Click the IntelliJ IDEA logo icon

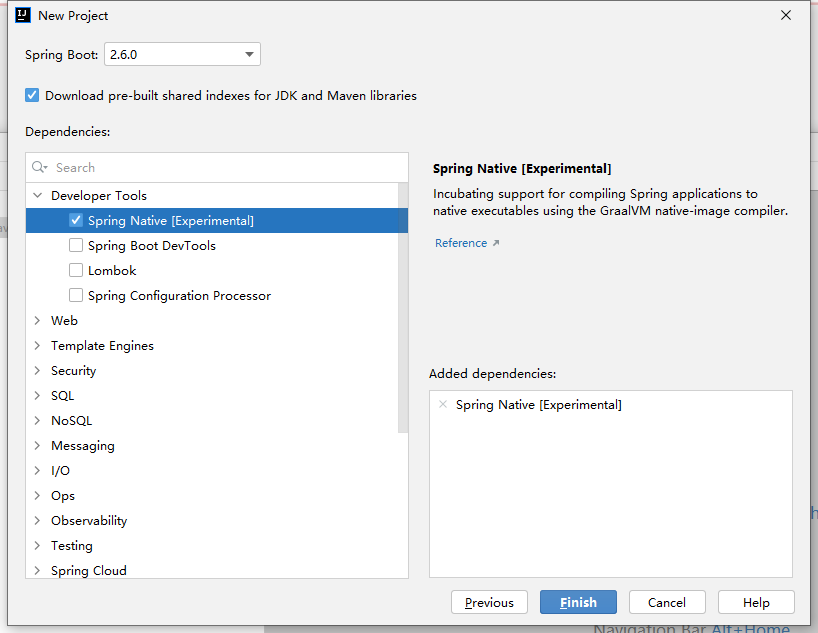(x=23, y=15)
